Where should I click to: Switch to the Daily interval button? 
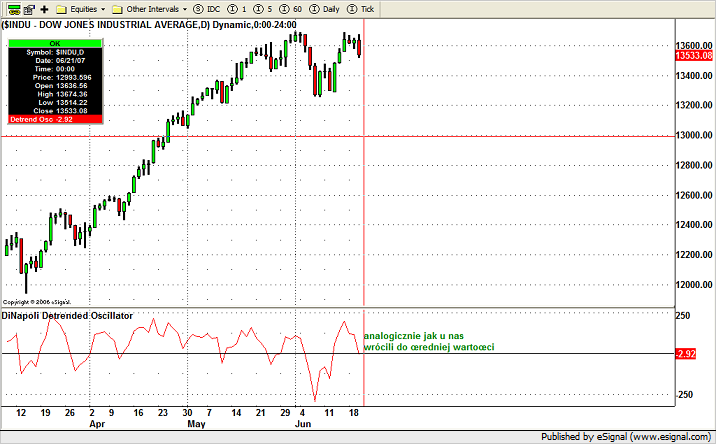(x=325, y=9)
